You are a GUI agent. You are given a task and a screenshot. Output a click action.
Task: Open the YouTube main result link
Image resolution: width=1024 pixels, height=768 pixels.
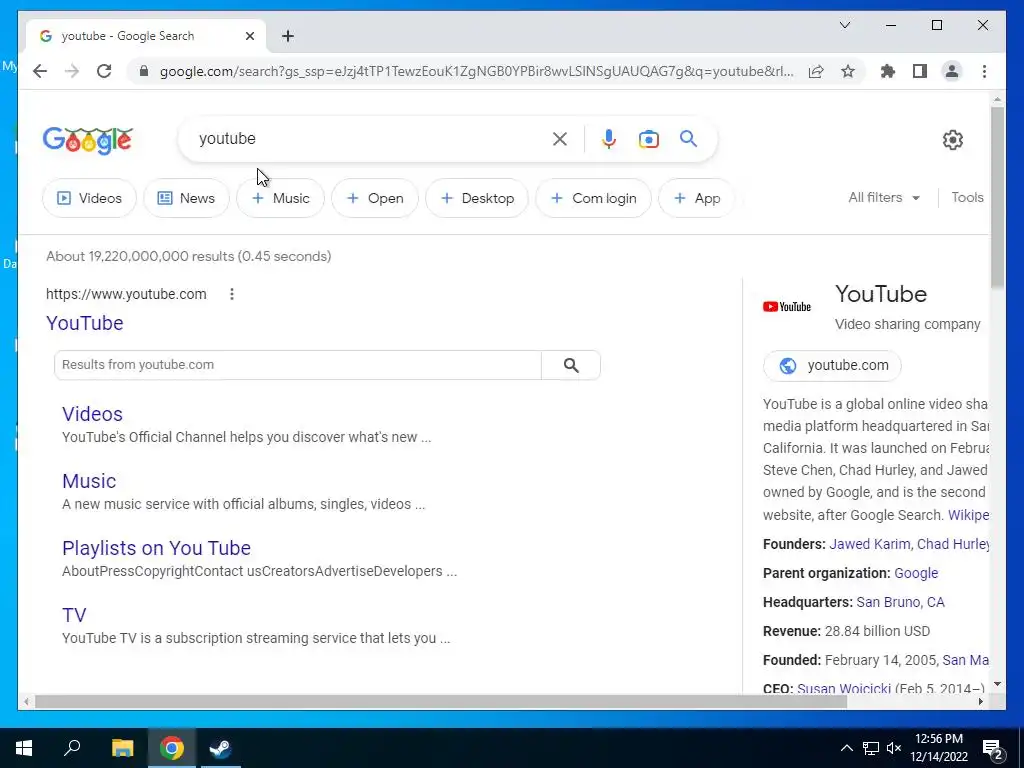[85, 323]
